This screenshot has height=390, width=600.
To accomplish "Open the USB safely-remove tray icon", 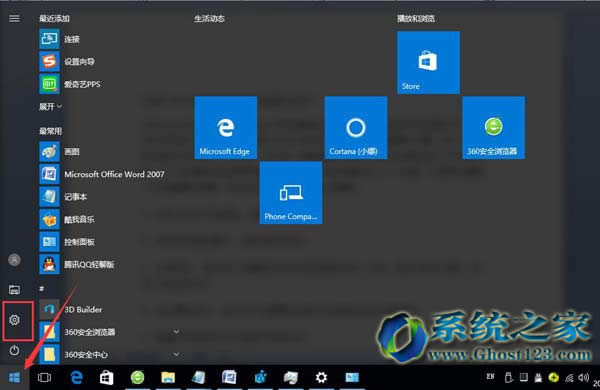I will [509, 378].
